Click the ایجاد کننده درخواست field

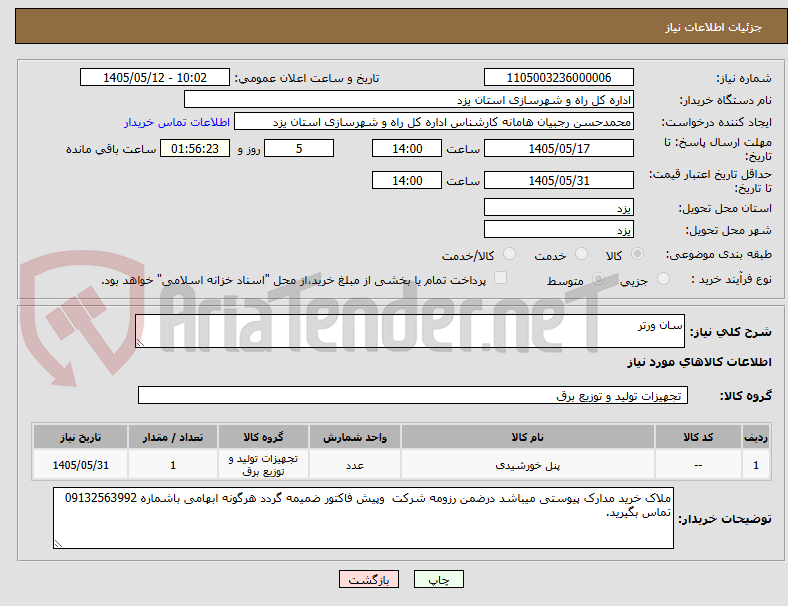(434, 122)
